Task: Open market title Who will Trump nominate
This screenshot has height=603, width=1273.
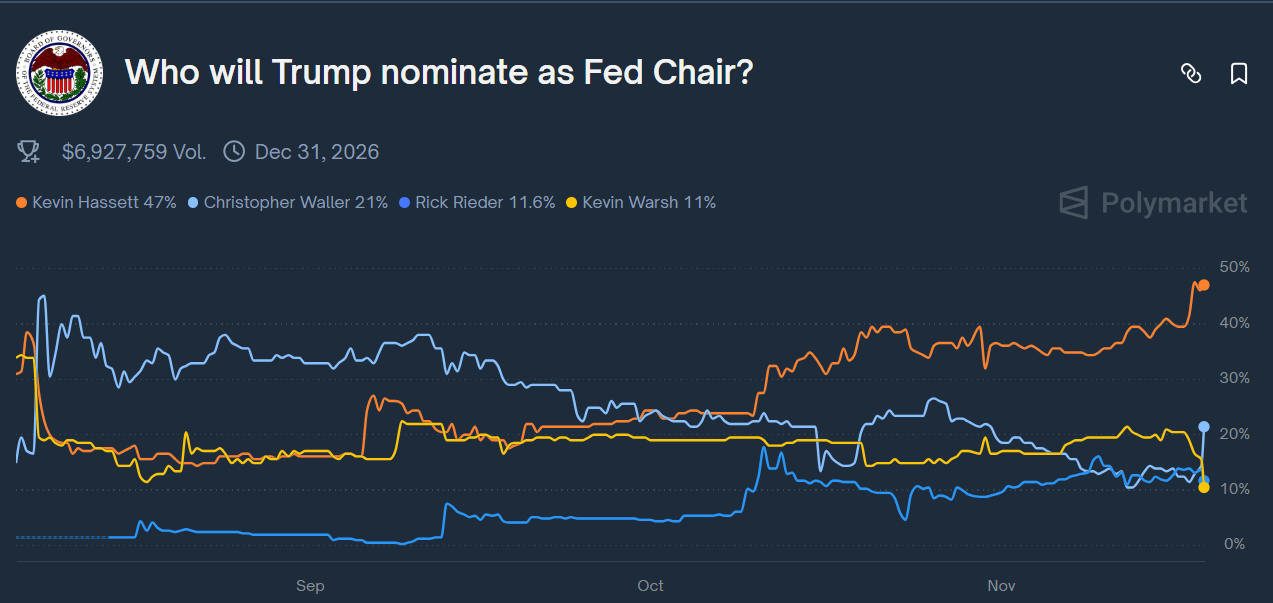Action: pos(438,72)
